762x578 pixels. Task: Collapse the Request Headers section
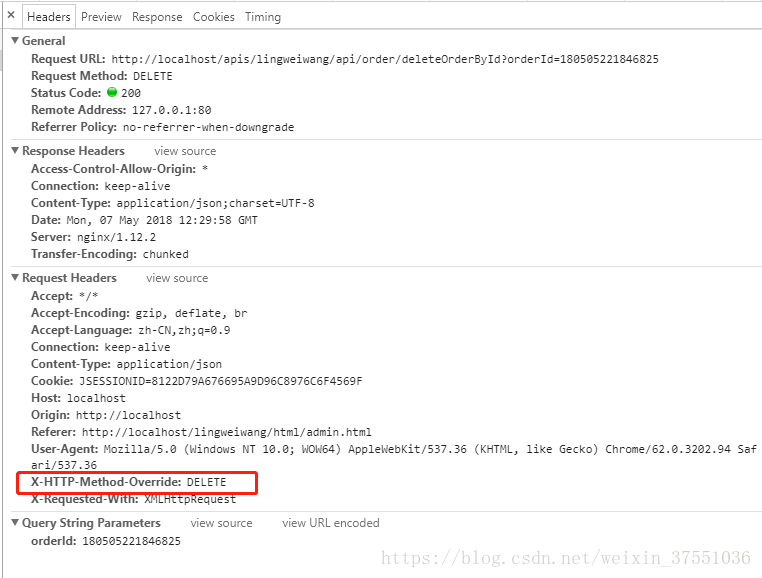click(x=15, y=278)
